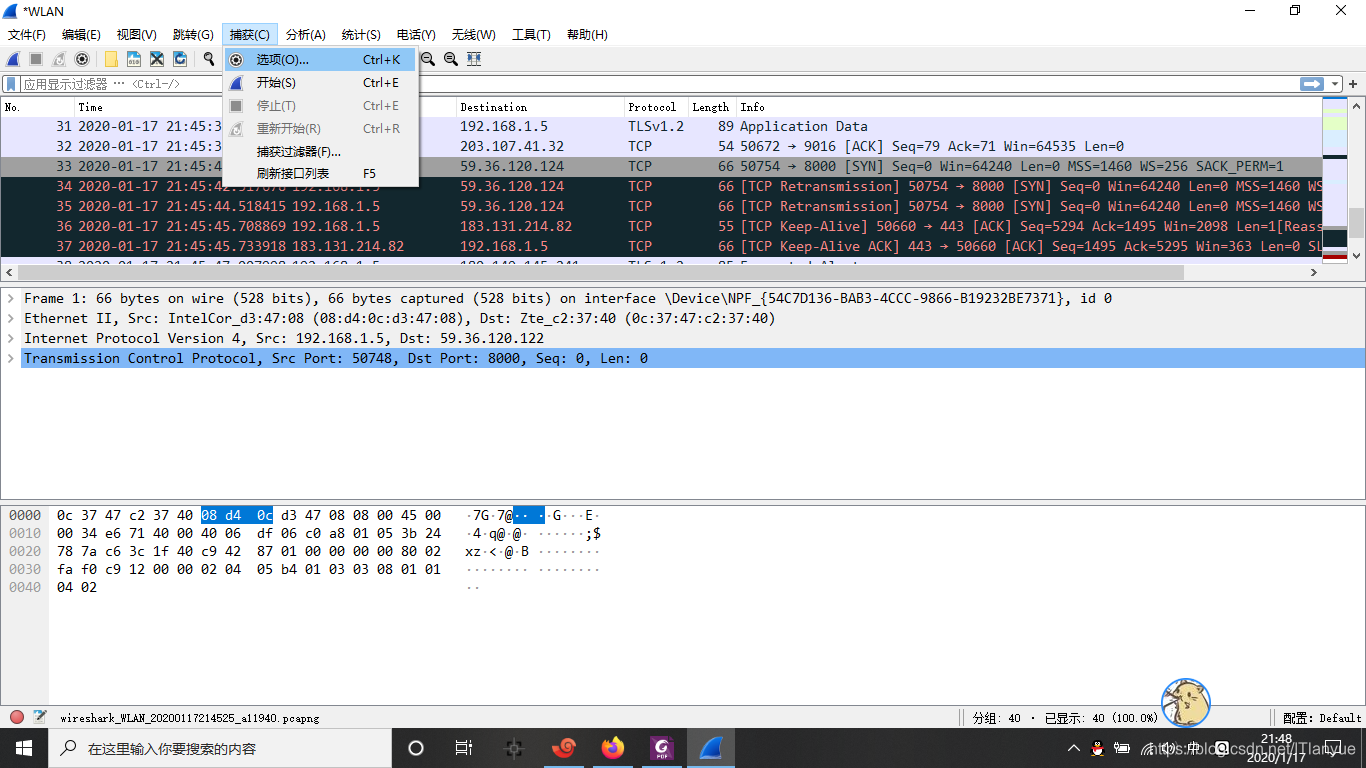Close capture file toolbar icon
Screen dimensions: 1366x768
(156, 59)
